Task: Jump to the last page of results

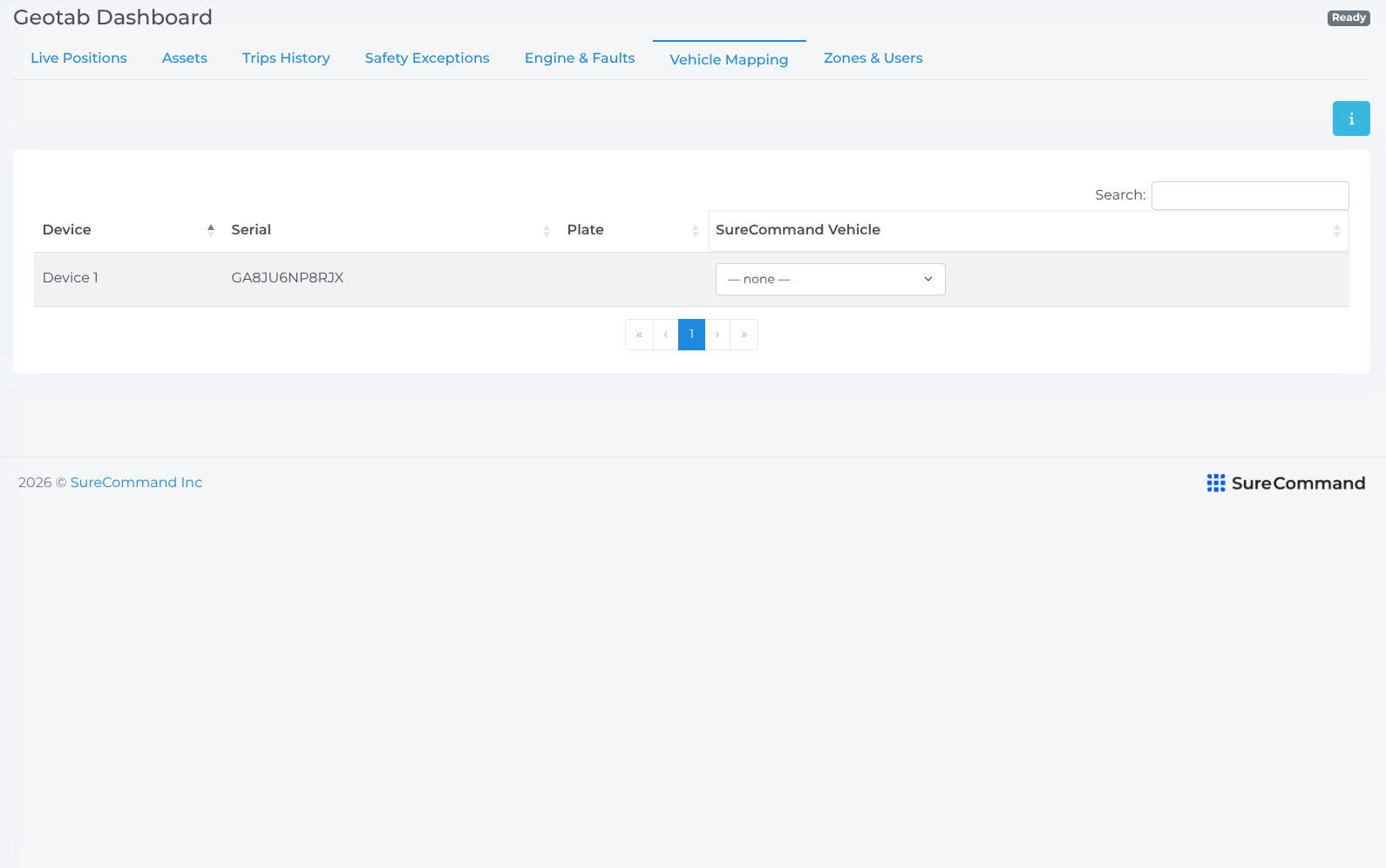Action: point(744,335)
